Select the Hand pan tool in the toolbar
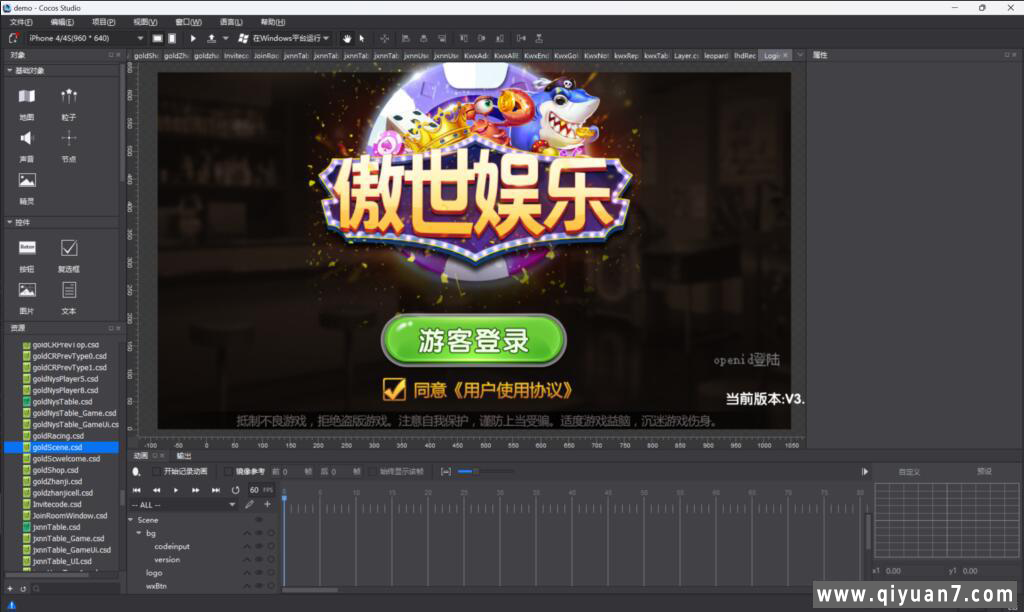The height and width of the screenshot is (612, 1024). pyautogui.click(x=347, y=39)
